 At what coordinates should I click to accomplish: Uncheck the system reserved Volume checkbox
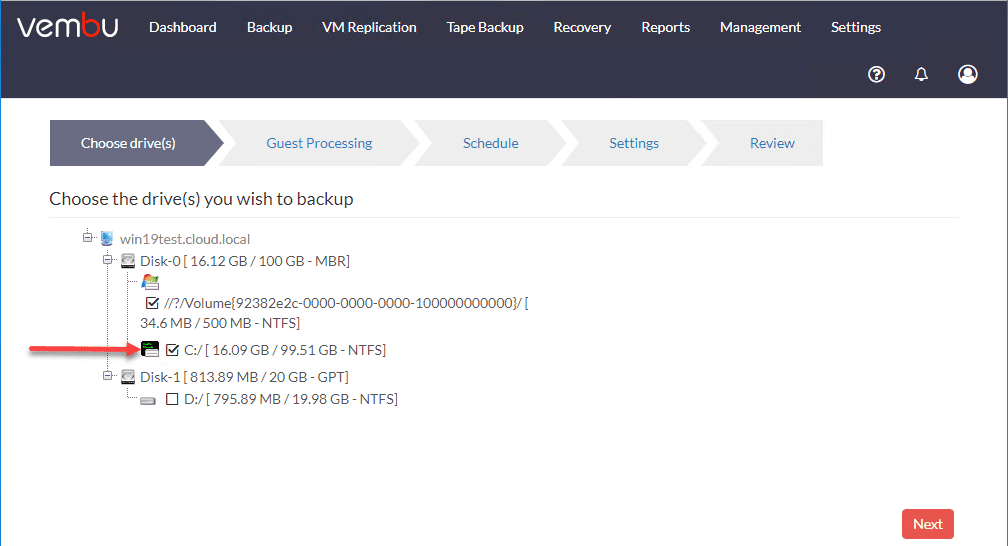click(x=153, y=303)
